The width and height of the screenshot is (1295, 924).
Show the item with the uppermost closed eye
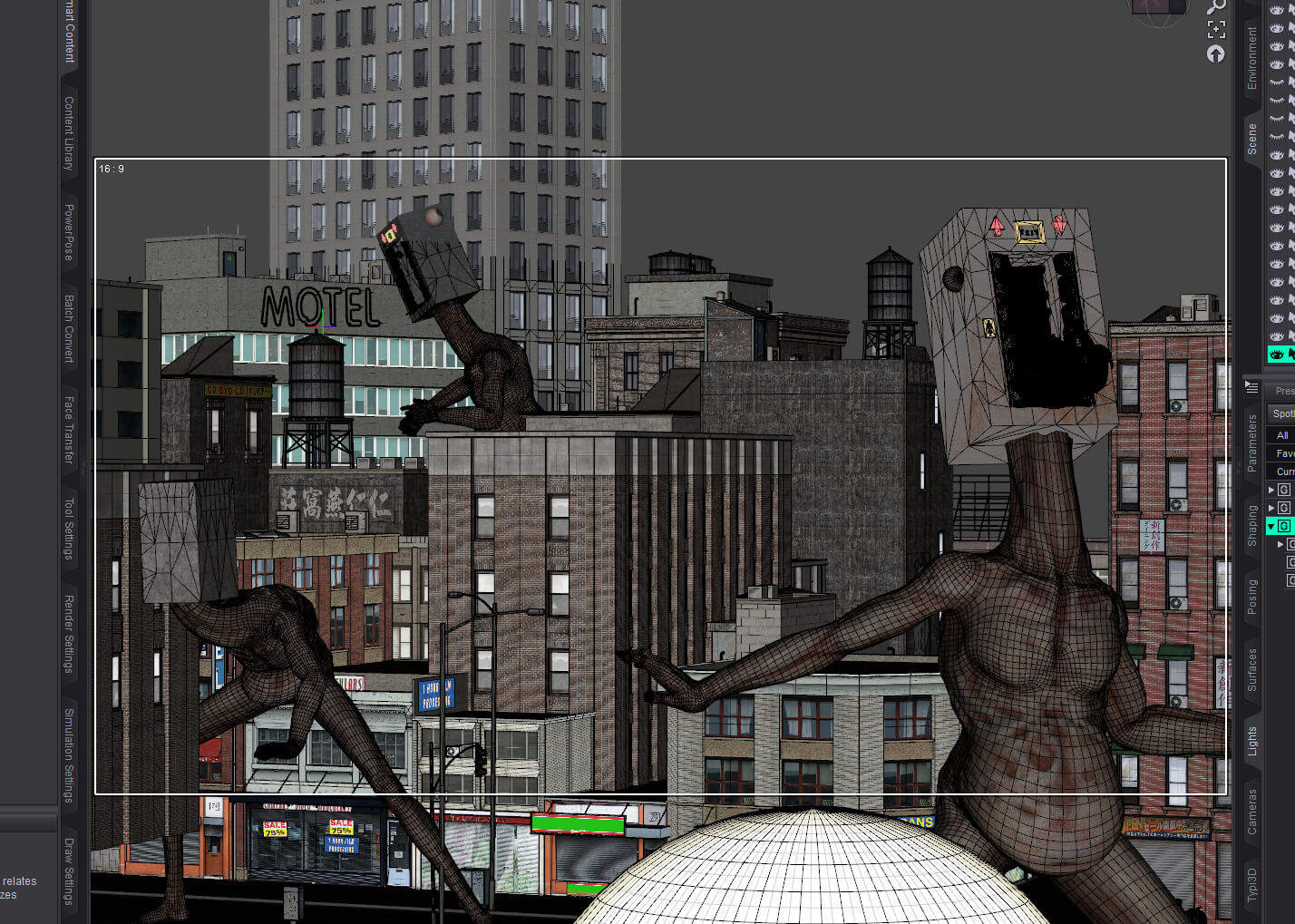(x=1277, y=83)
